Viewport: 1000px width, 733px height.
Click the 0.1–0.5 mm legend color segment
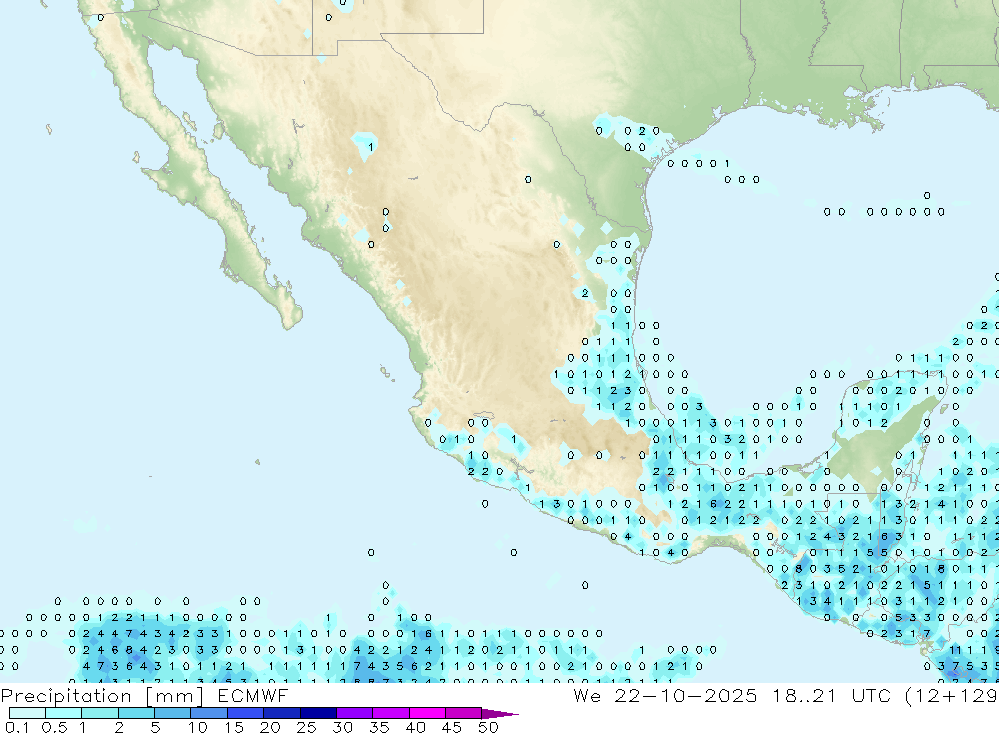[27, 713]
